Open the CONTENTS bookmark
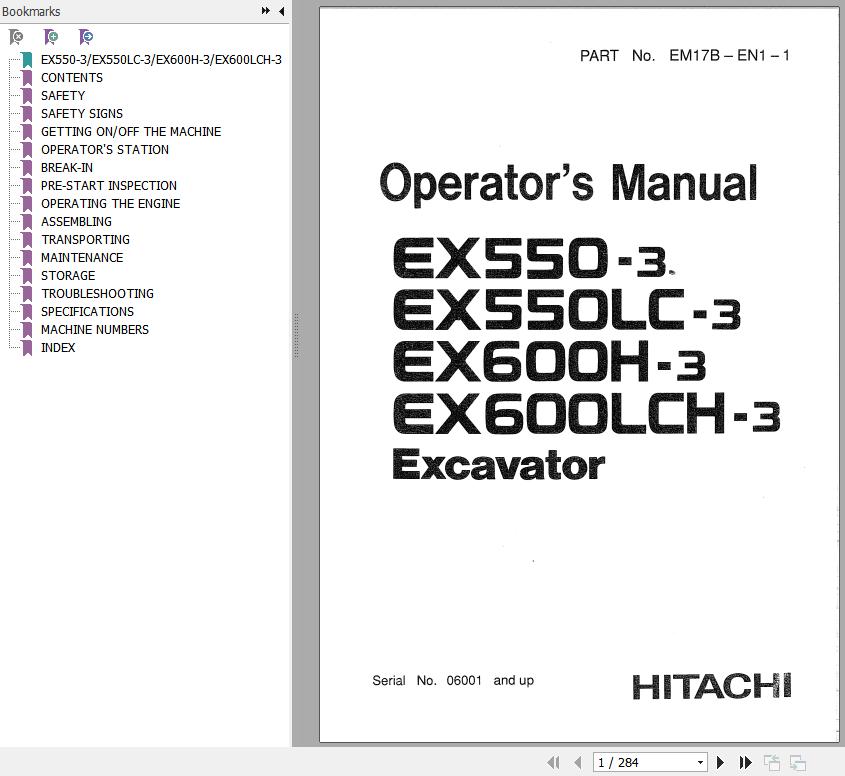This screenshot has width=845, height=776. [72, 78]
